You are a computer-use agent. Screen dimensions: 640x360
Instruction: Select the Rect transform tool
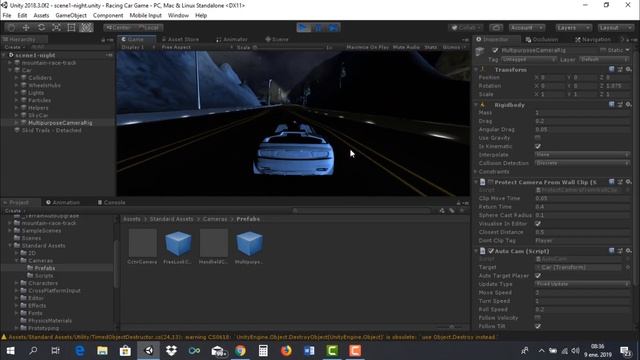pyautogui.click(x=71, y=27)
